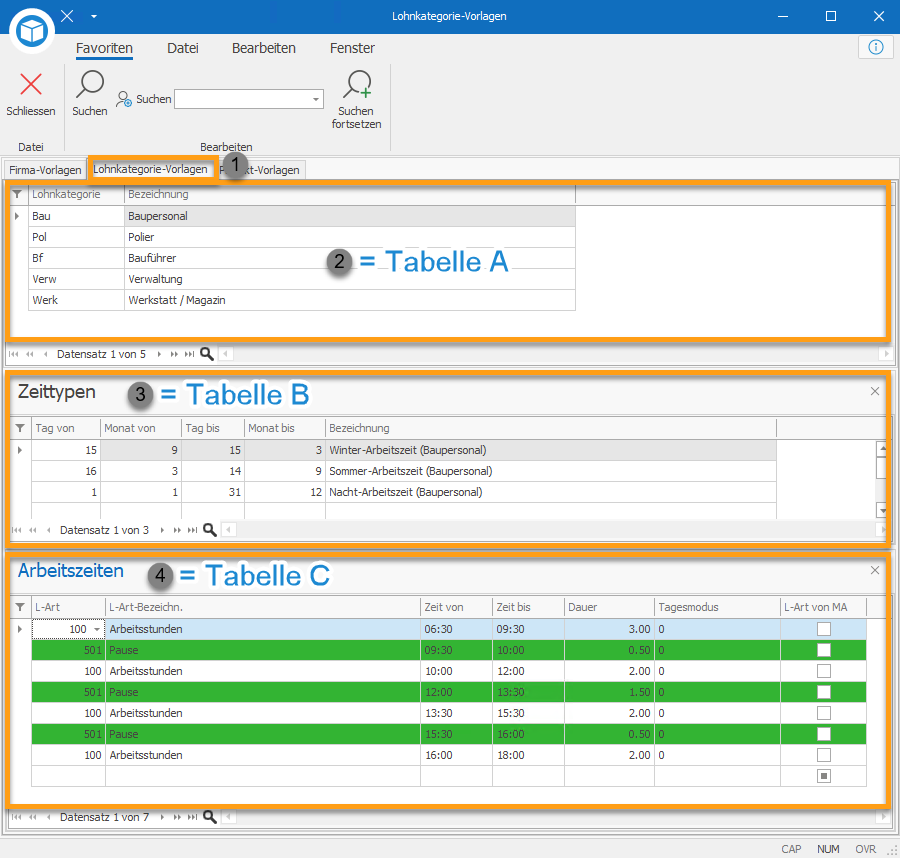This screenshot has width=900, height=858.
Task: Click search magnifier in Zeittypen navigator
Action: pyautogui.click(x=210, y=530)
